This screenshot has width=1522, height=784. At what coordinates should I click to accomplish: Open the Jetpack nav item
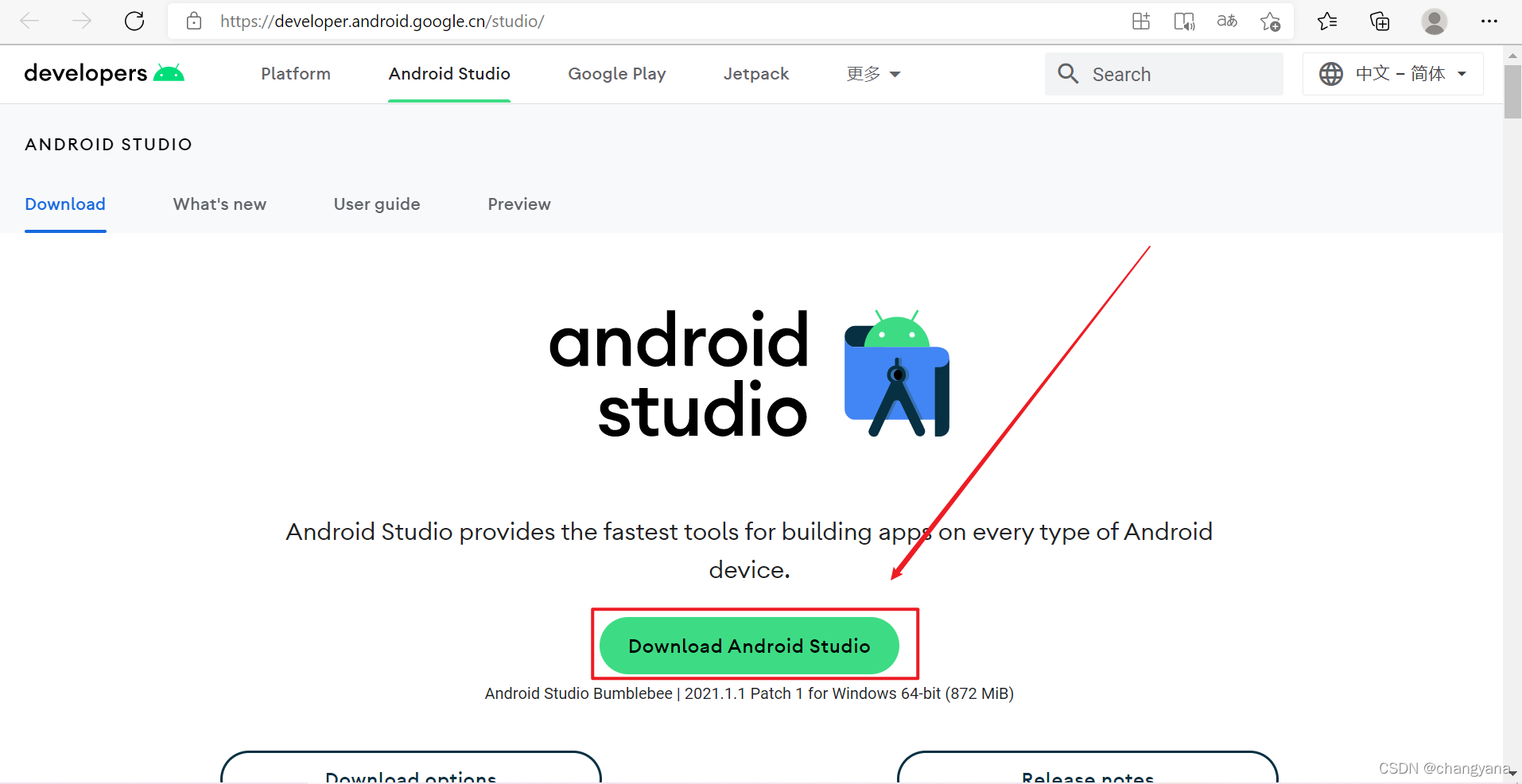[x=756, y=74]
